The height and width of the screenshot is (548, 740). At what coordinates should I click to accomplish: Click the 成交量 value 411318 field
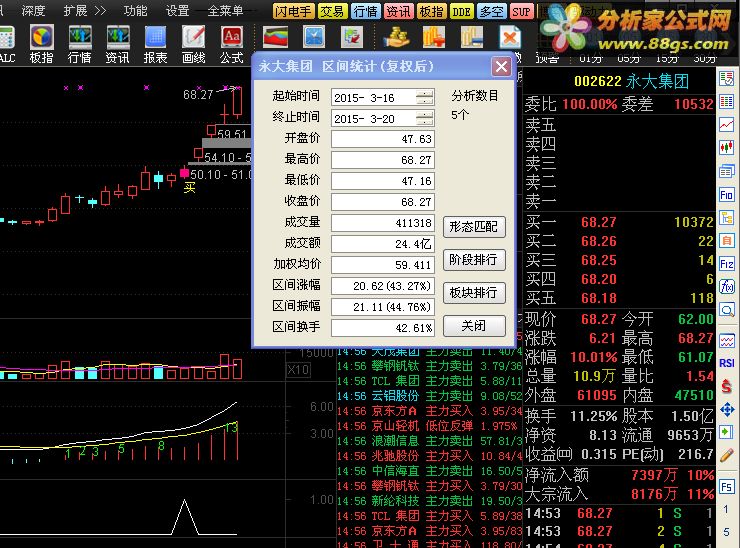point(383,223)
